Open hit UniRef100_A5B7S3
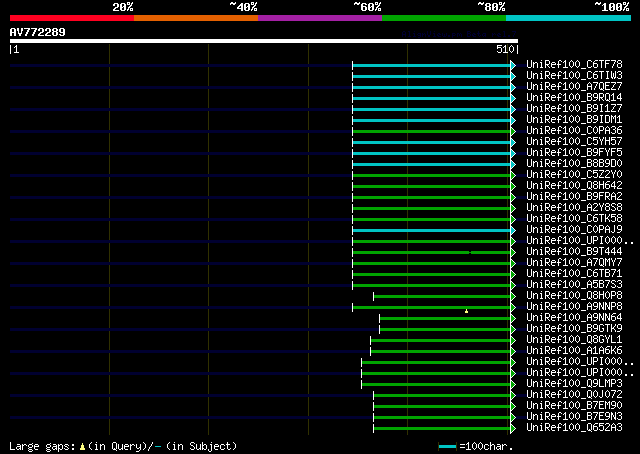The height and width of the screenshot is (454, 640). click(x=574, y=285)
